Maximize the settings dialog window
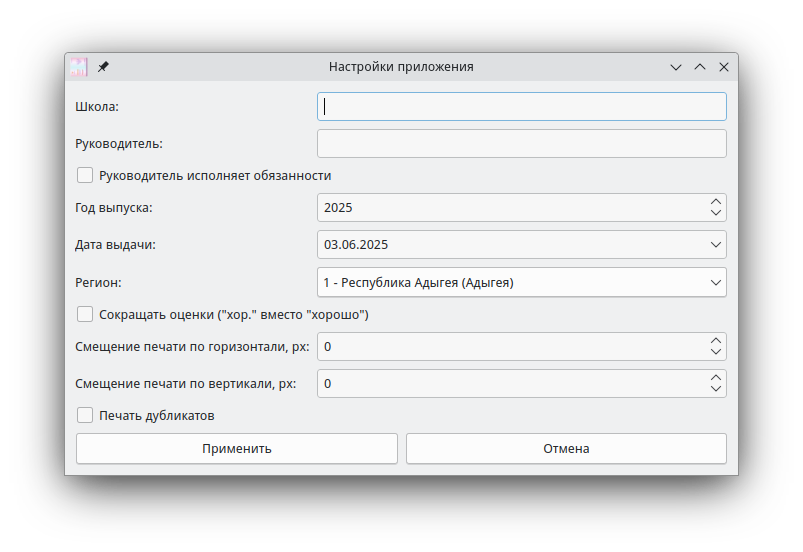Image resolution: width=803 pixels, height=552 pixels. tap(700, 67)
